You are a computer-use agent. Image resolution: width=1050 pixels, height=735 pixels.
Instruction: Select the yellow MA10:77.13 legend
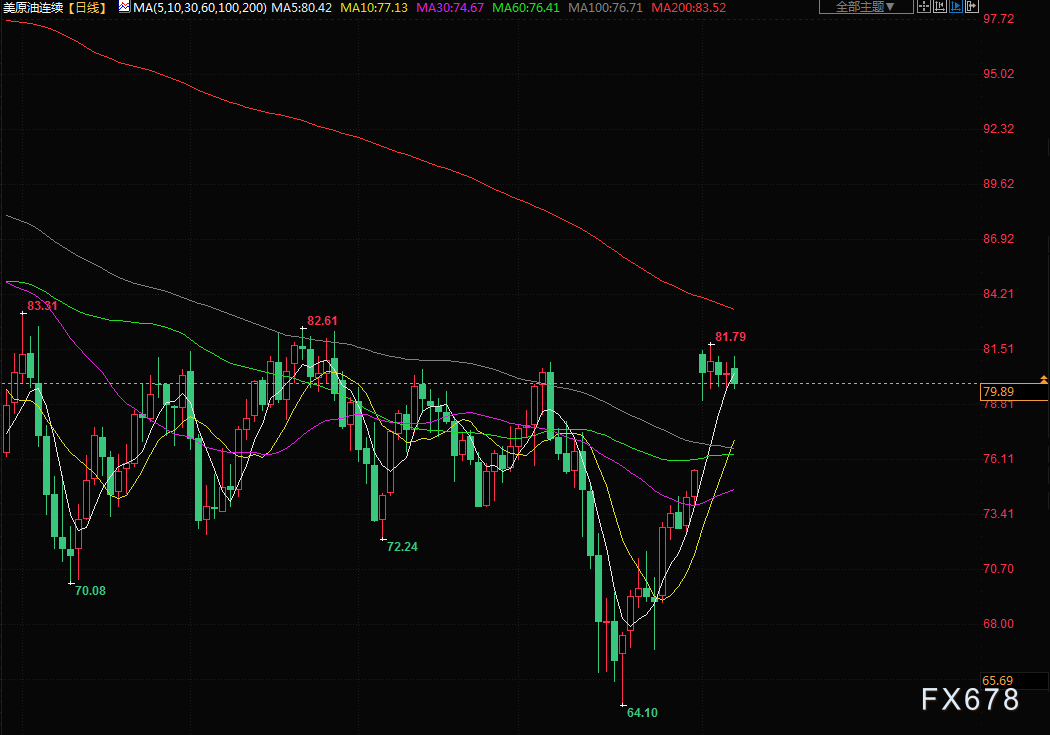(374, 7)
